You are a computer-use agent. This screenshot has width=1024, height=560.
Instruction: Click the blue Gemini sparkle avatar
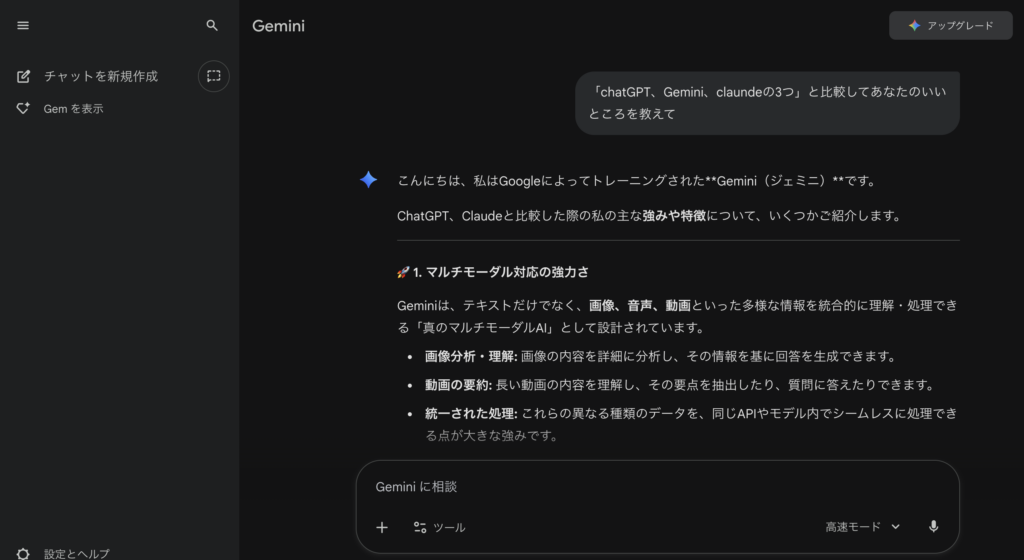pyautogui.click(x=368, y=179)
